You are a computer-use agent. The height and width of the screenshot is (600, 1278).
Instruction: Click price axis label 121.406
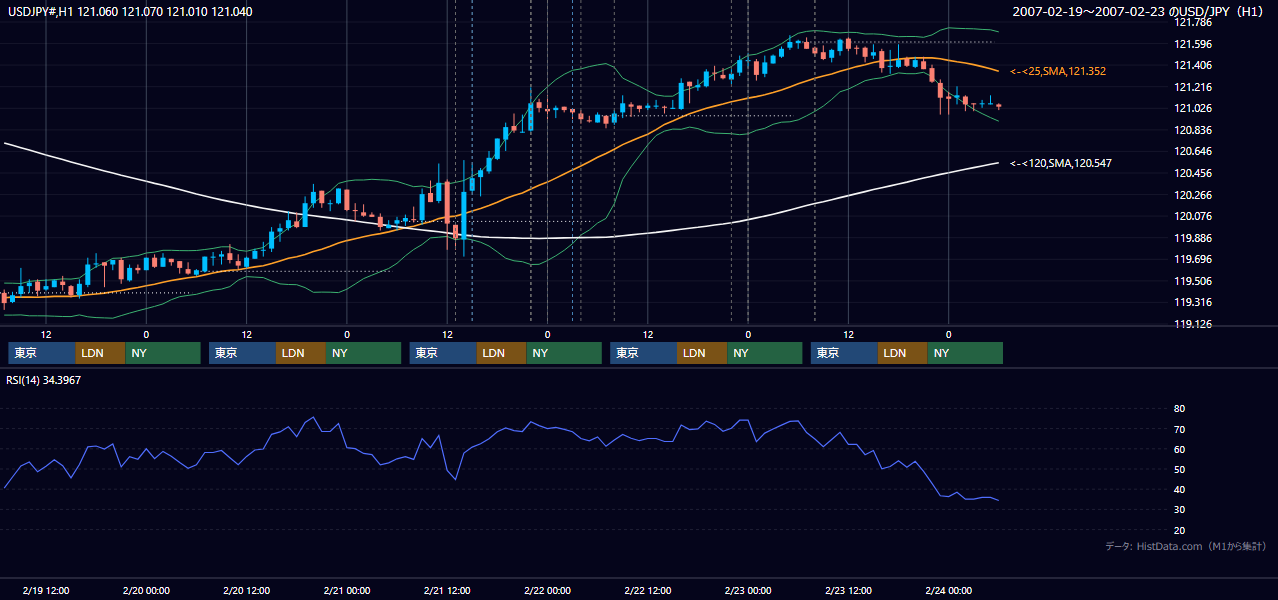1192,65
